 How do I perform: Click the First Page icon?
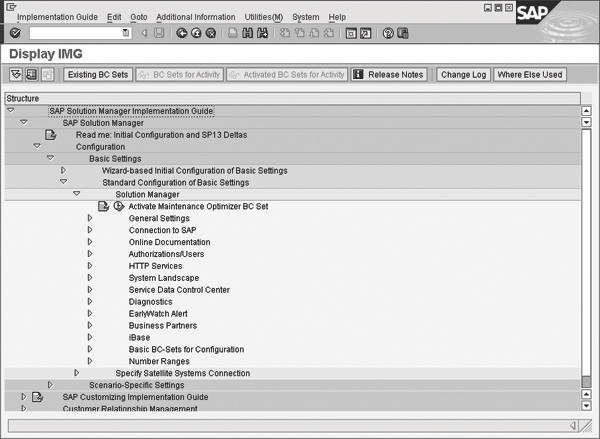[285, 33]
